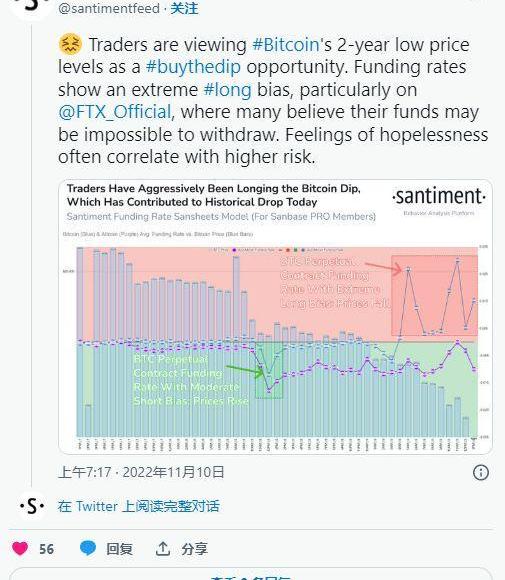Click the Santiment avatar beside Twitter conversation link
This screenshot has height=580, width=505.
coord(32,506)
